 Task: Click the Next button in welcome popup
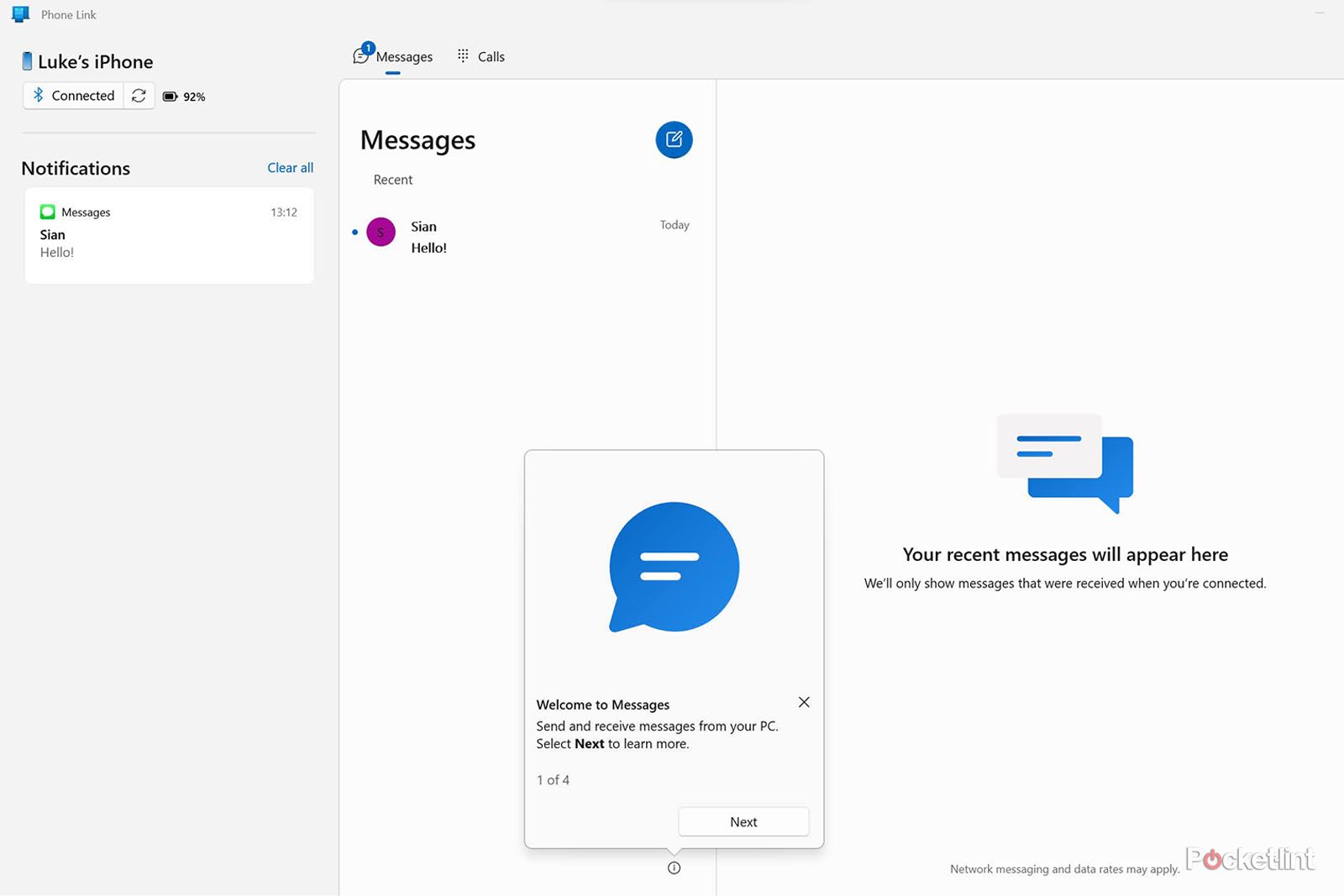coord(743,821)
